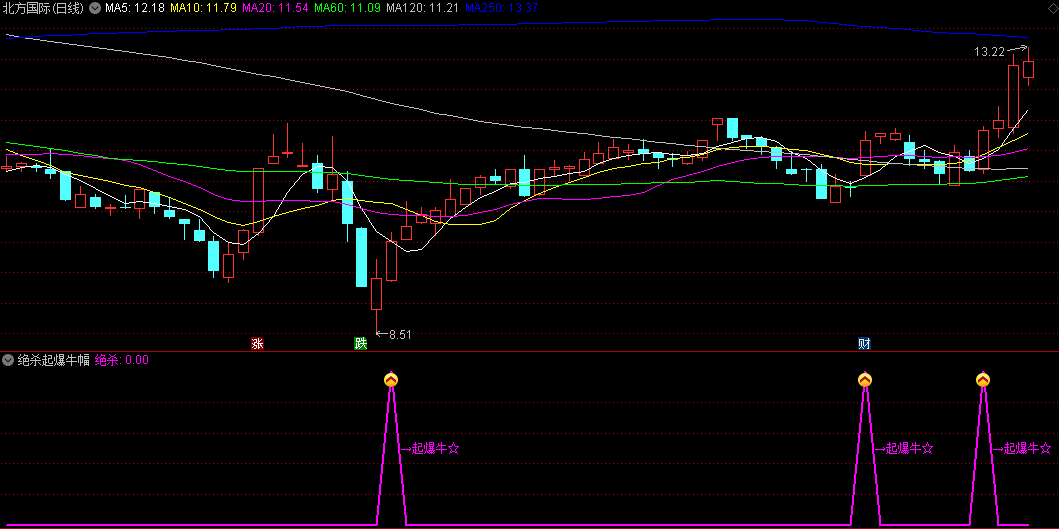Viewport: 1059px width, 529px height.
Task: Click the first 起爆牛 signal arrow icon
Action: click(391, 380)
